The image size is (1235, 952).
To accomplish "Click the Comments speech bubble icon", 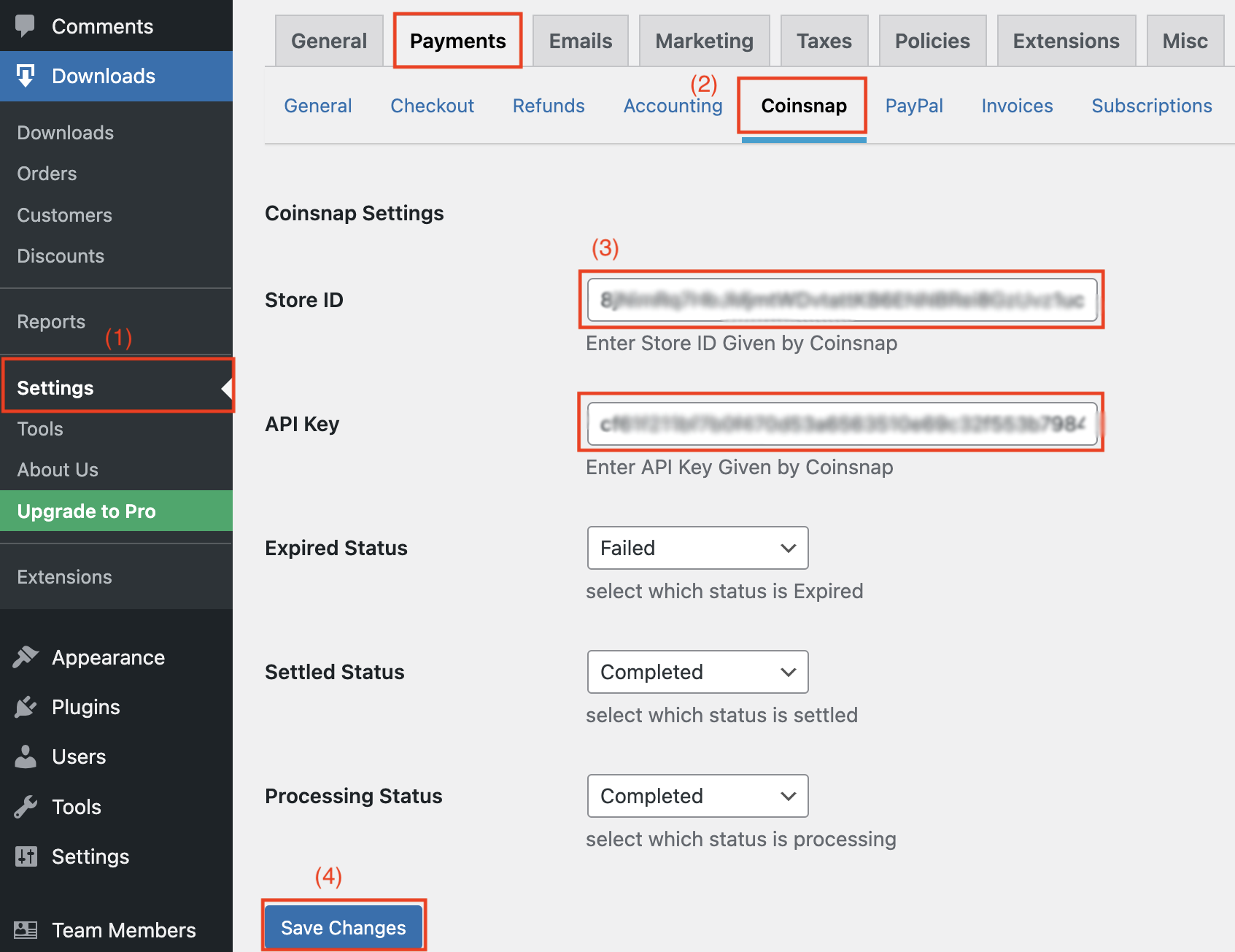I will coord(26,26).
